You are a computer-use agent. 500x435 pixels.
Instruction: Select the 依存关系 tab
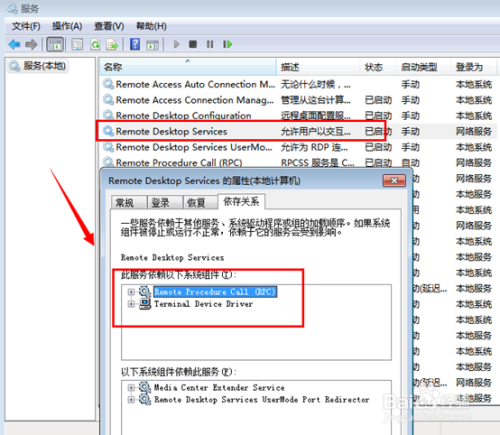[241, 201]
